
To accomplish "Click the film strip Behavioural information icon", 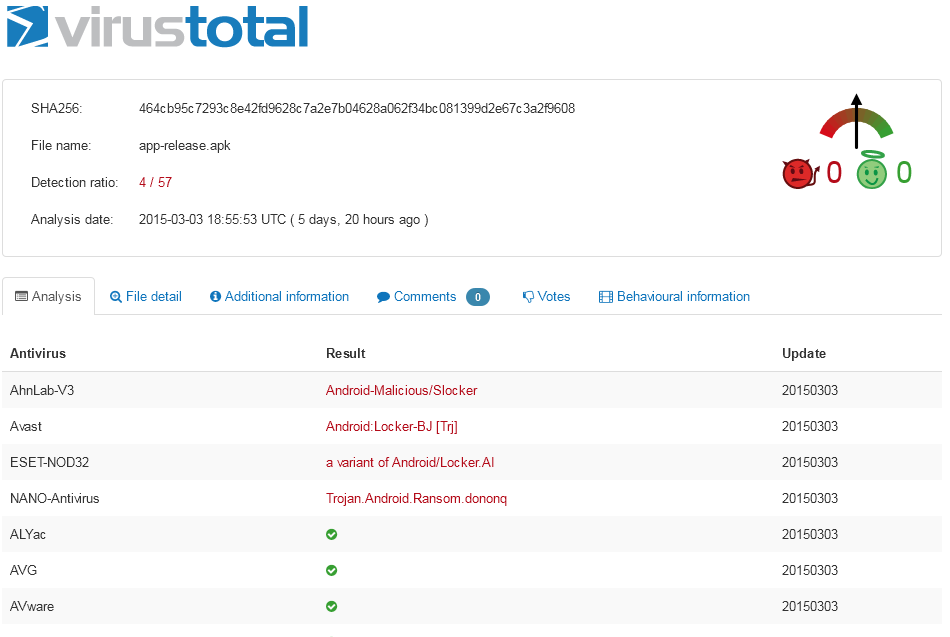I will pos(605,297).
